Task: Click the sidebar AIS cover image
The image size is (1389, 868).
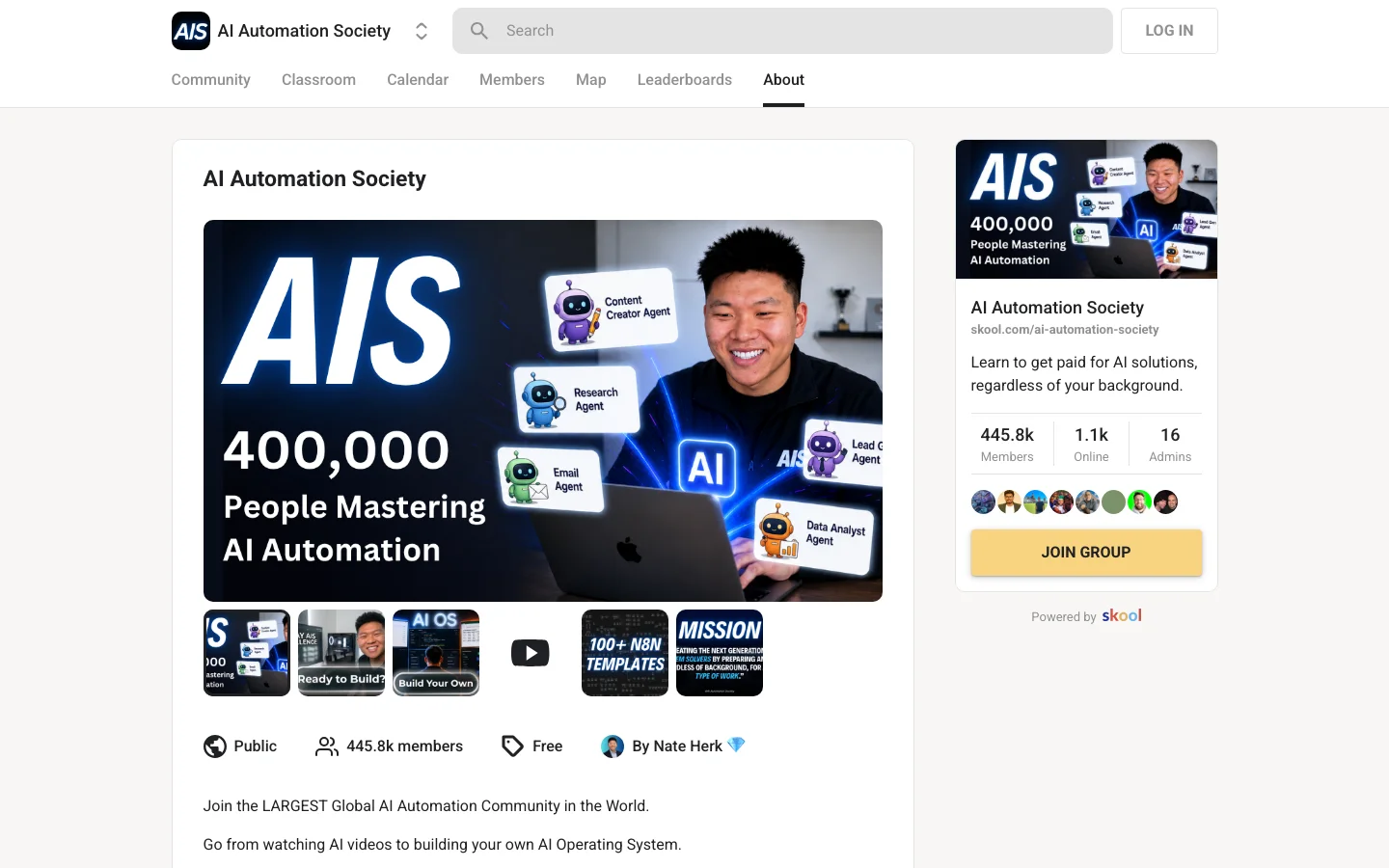Action: 1086,209
